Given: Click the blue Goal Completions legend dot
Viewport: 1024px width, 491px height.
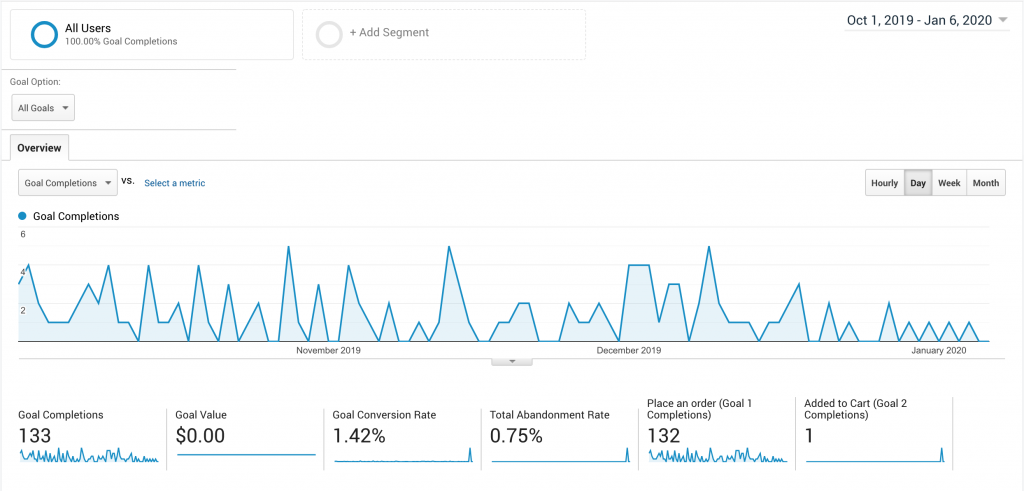Looking at the screenshot, I should (x=23, y=216).
